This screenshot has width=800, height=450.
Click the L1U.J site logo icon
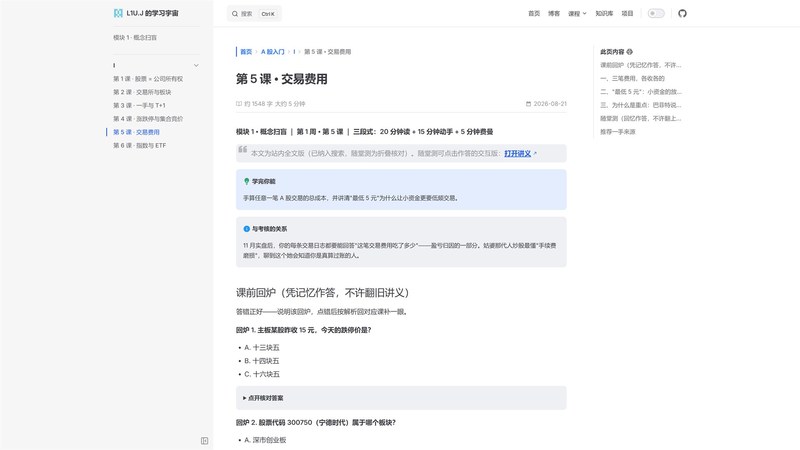[118, 13]
